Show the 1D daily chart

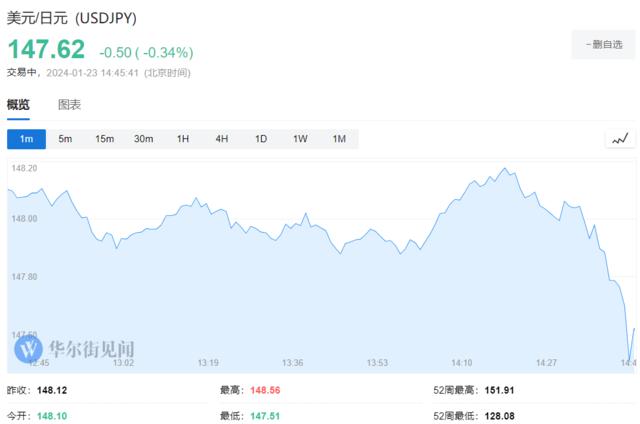tap(261, 139)
